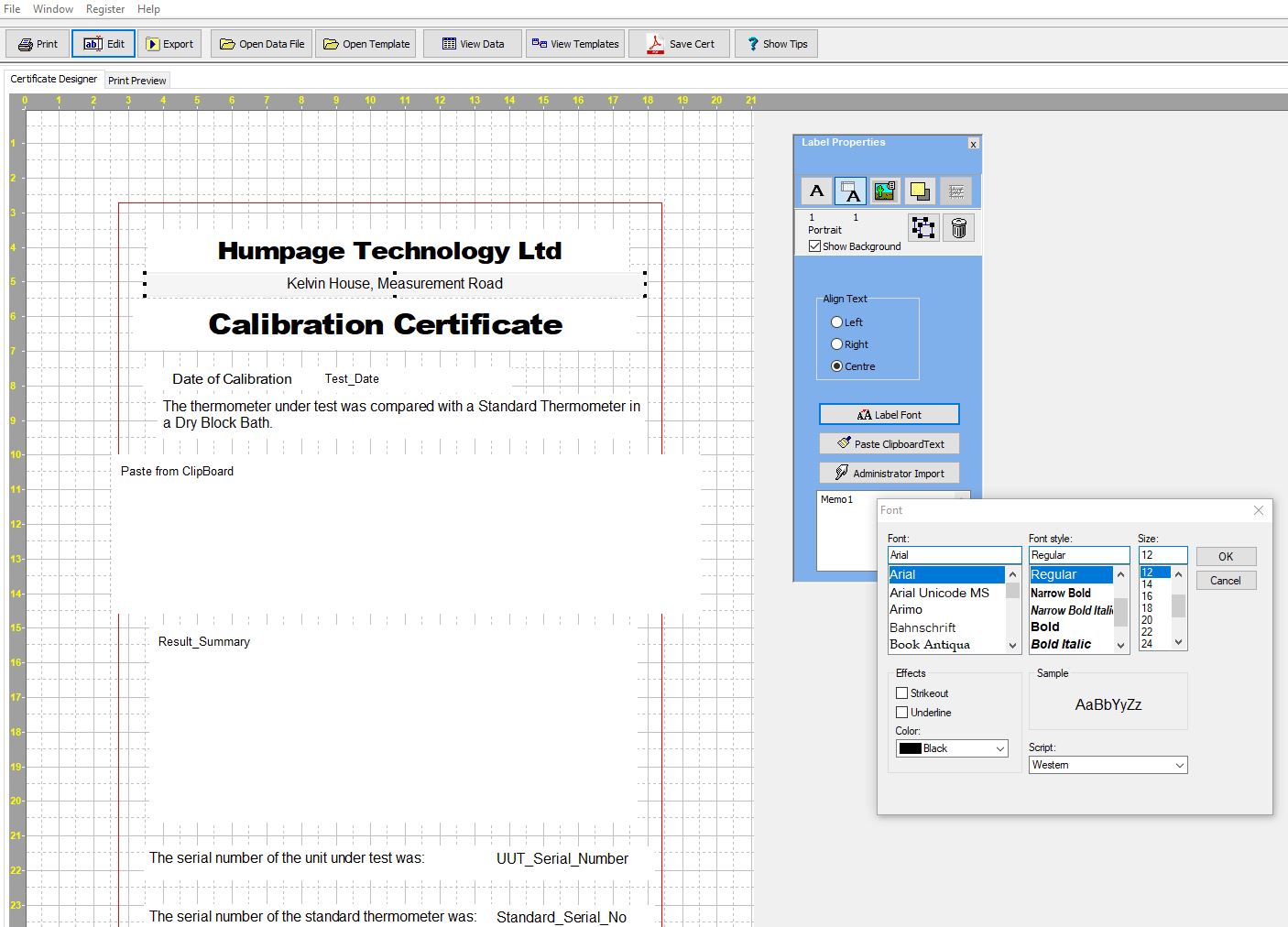The height and width of the screenshot is (927, 1288).
Task: Select Bold font style
Action: click(x=1071, y=627)
